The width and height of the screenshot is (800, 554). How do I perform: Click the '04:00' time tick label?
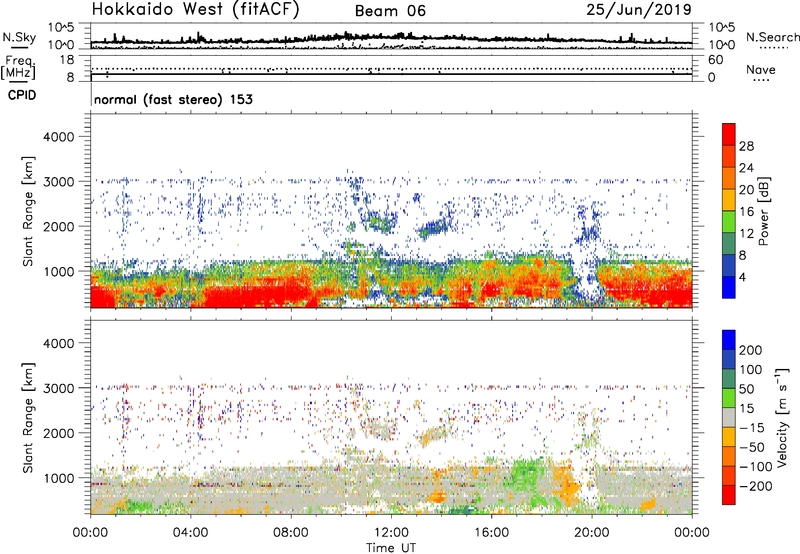point(191,533)
